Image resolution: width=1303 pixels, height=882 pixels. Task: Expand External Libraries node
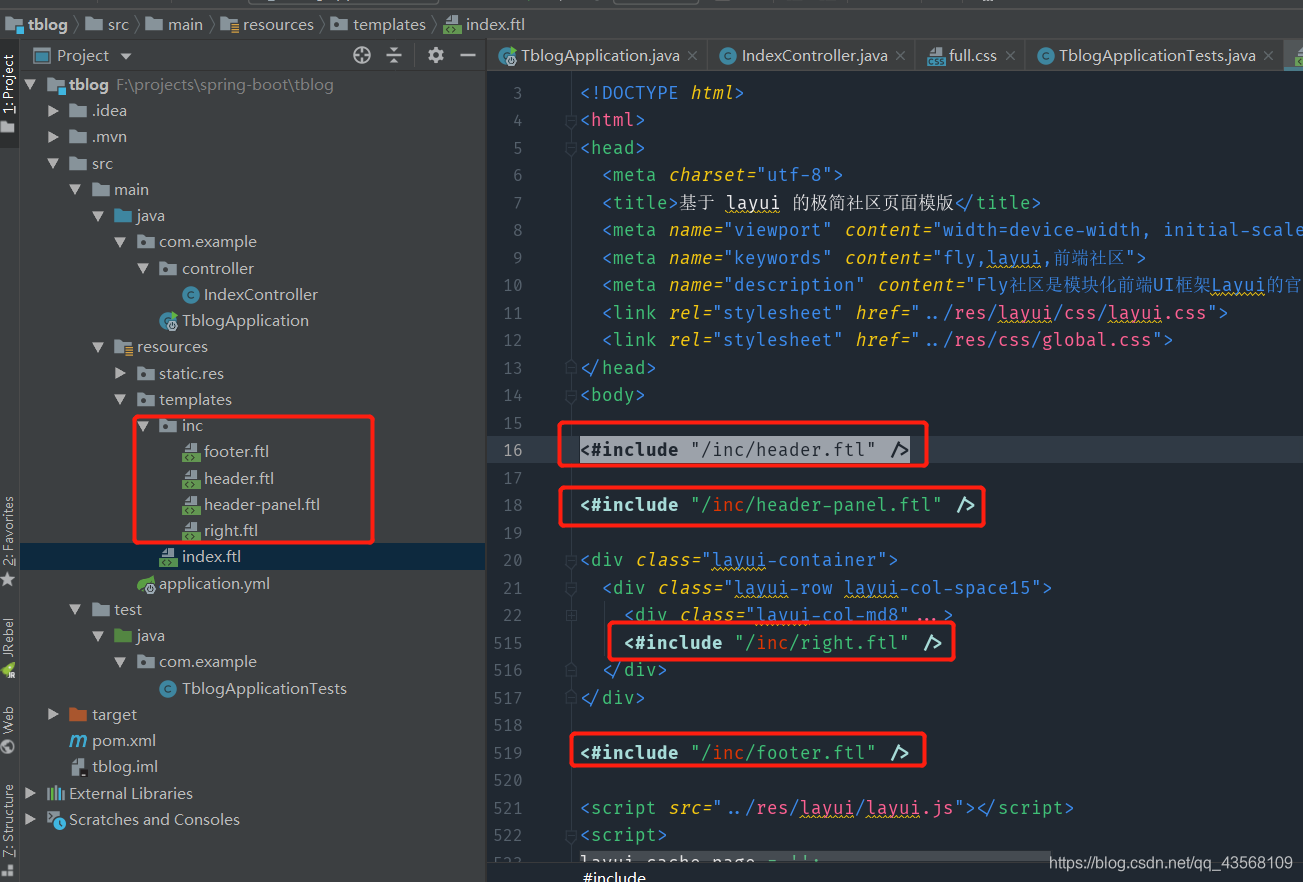(x=30, y=794)
